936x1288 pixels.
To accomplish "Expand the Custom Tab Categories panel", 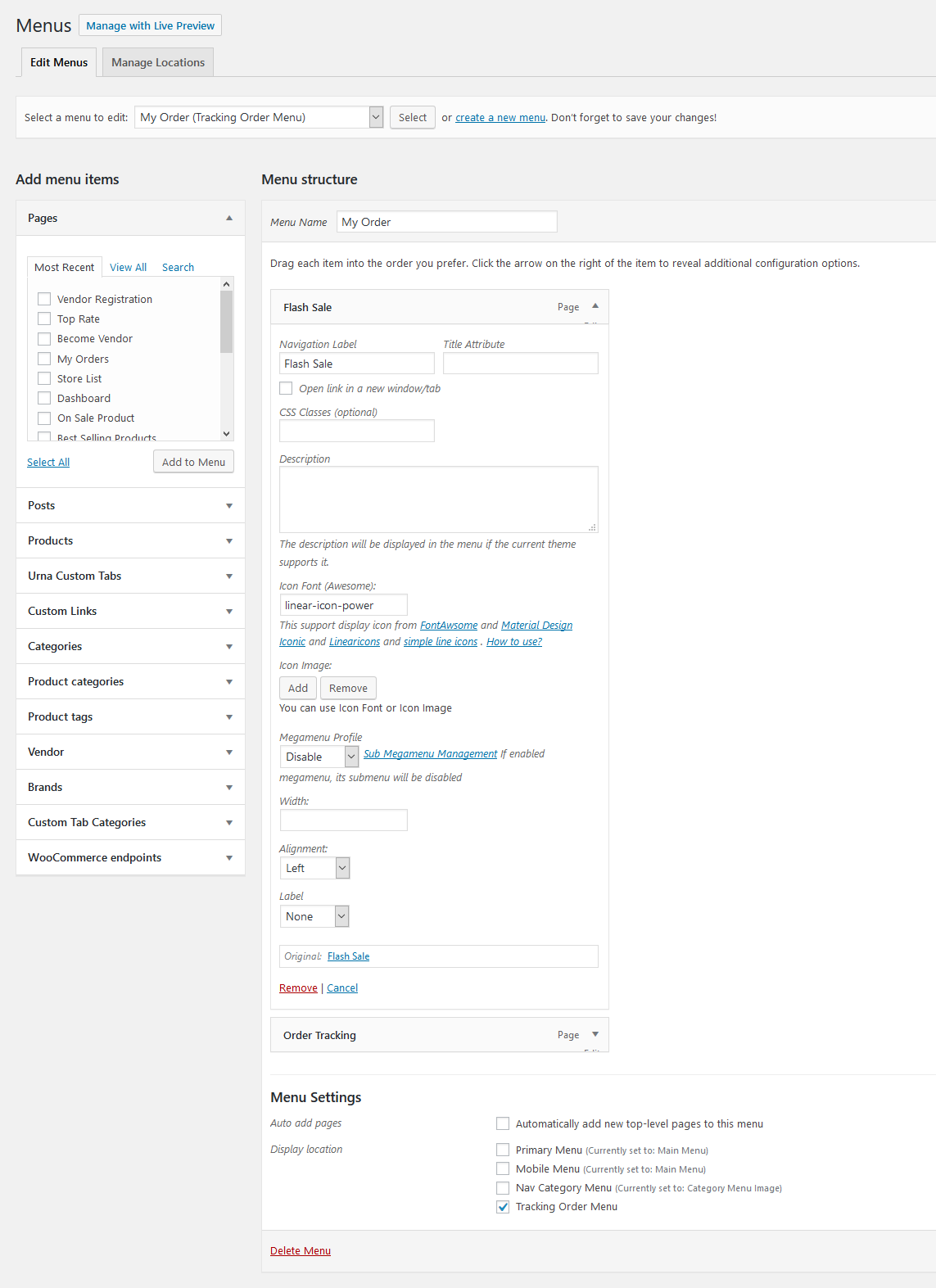I will tap(130, 822).
